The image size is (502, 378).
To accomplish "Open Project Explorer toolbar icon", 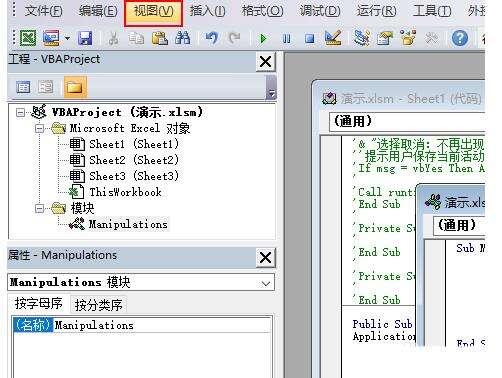I will pyautogui.click(x=362, y=38).
